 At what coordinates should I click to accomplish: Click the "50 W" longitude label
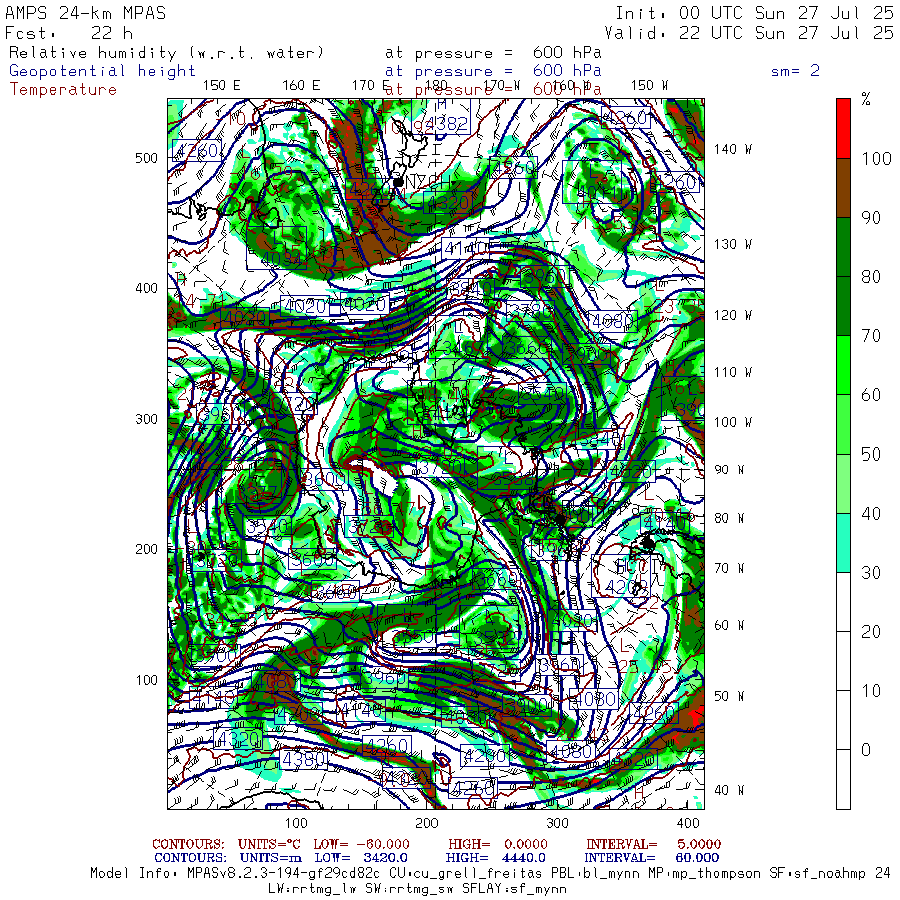pos(729,696)
